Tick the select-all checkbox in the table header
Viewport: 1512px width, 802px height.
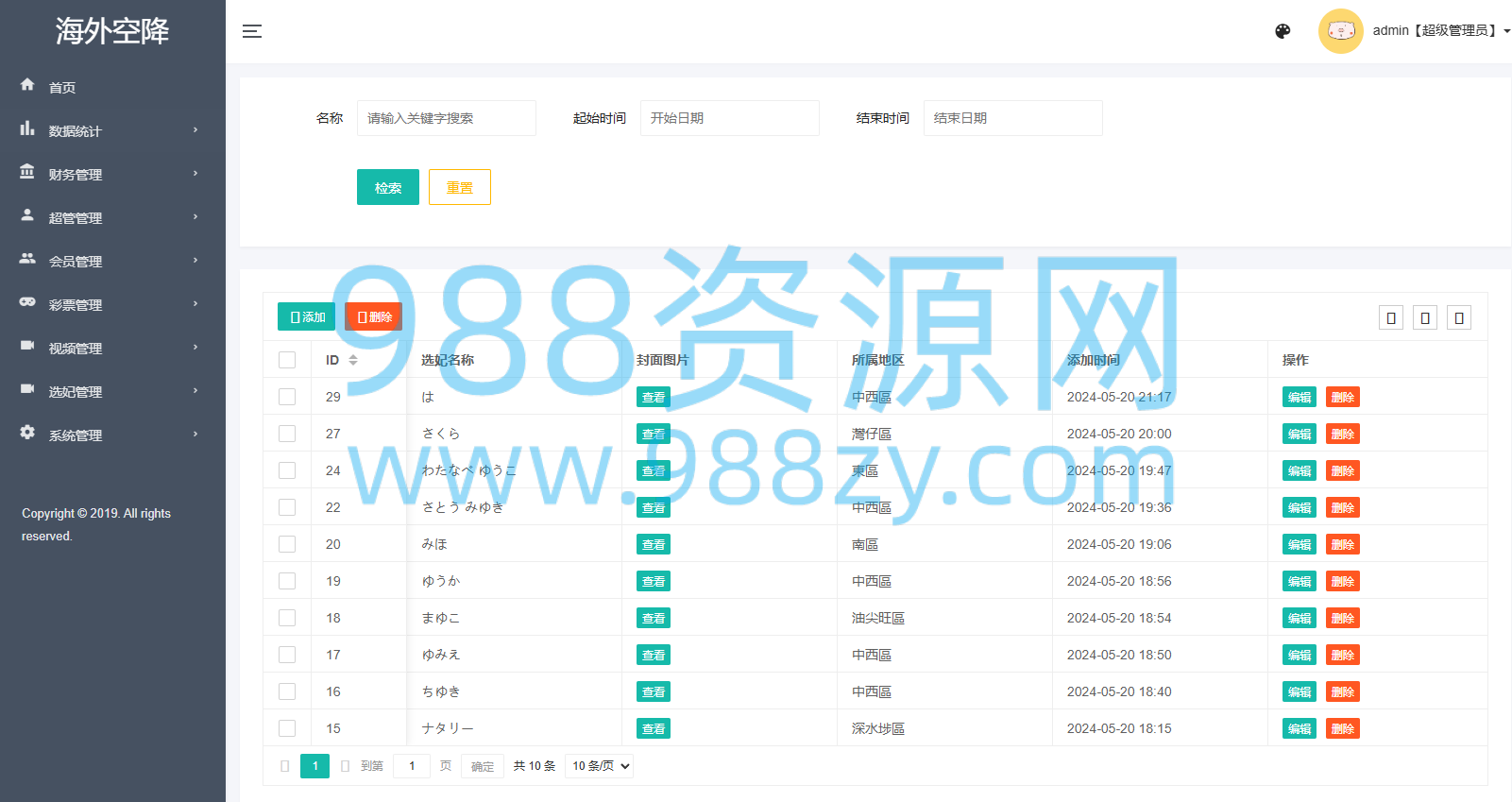(x=287, y=360)
